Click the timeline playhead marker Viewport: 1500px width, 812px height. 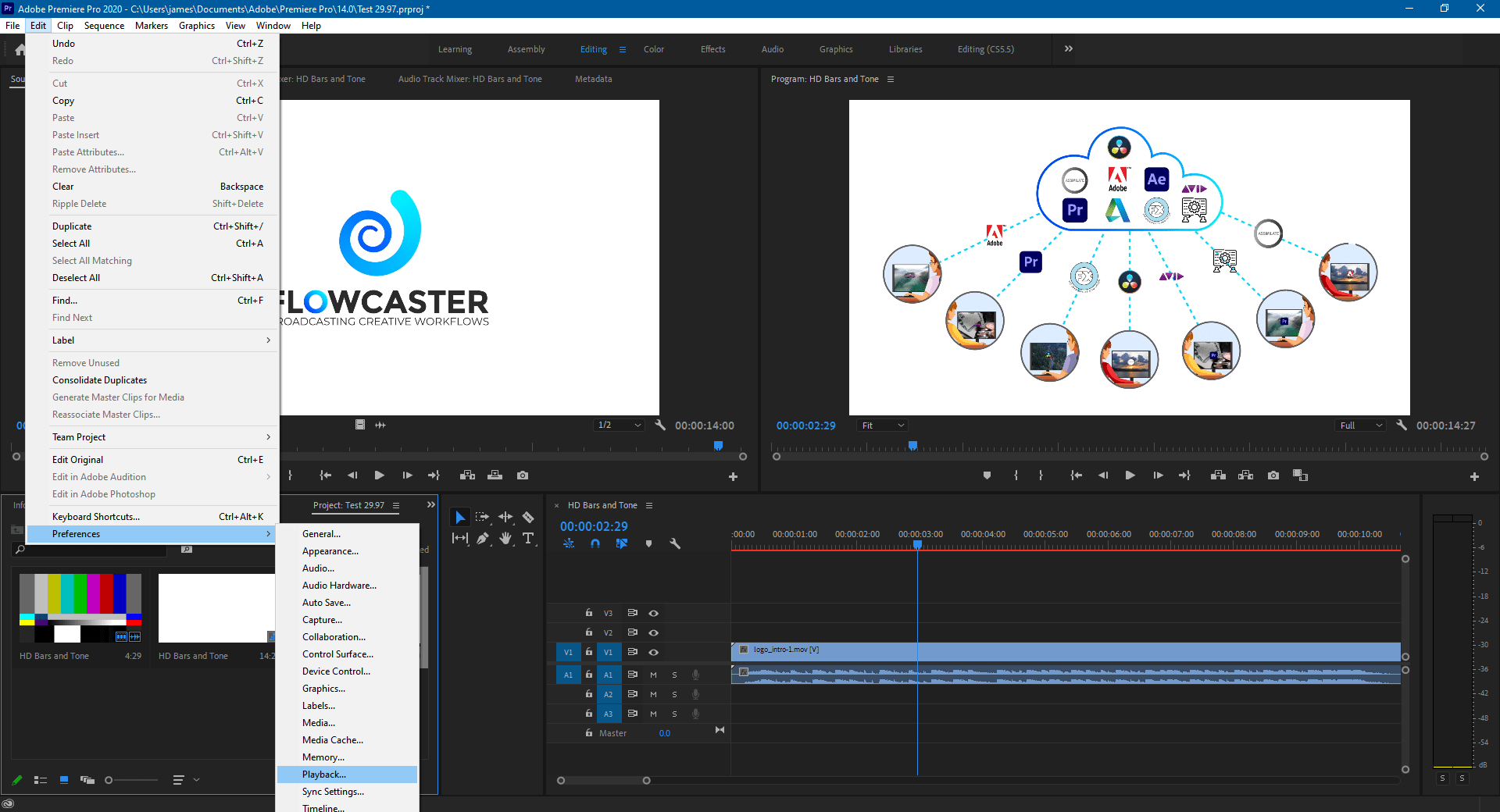pyautogui.click(x=918, y=544)
